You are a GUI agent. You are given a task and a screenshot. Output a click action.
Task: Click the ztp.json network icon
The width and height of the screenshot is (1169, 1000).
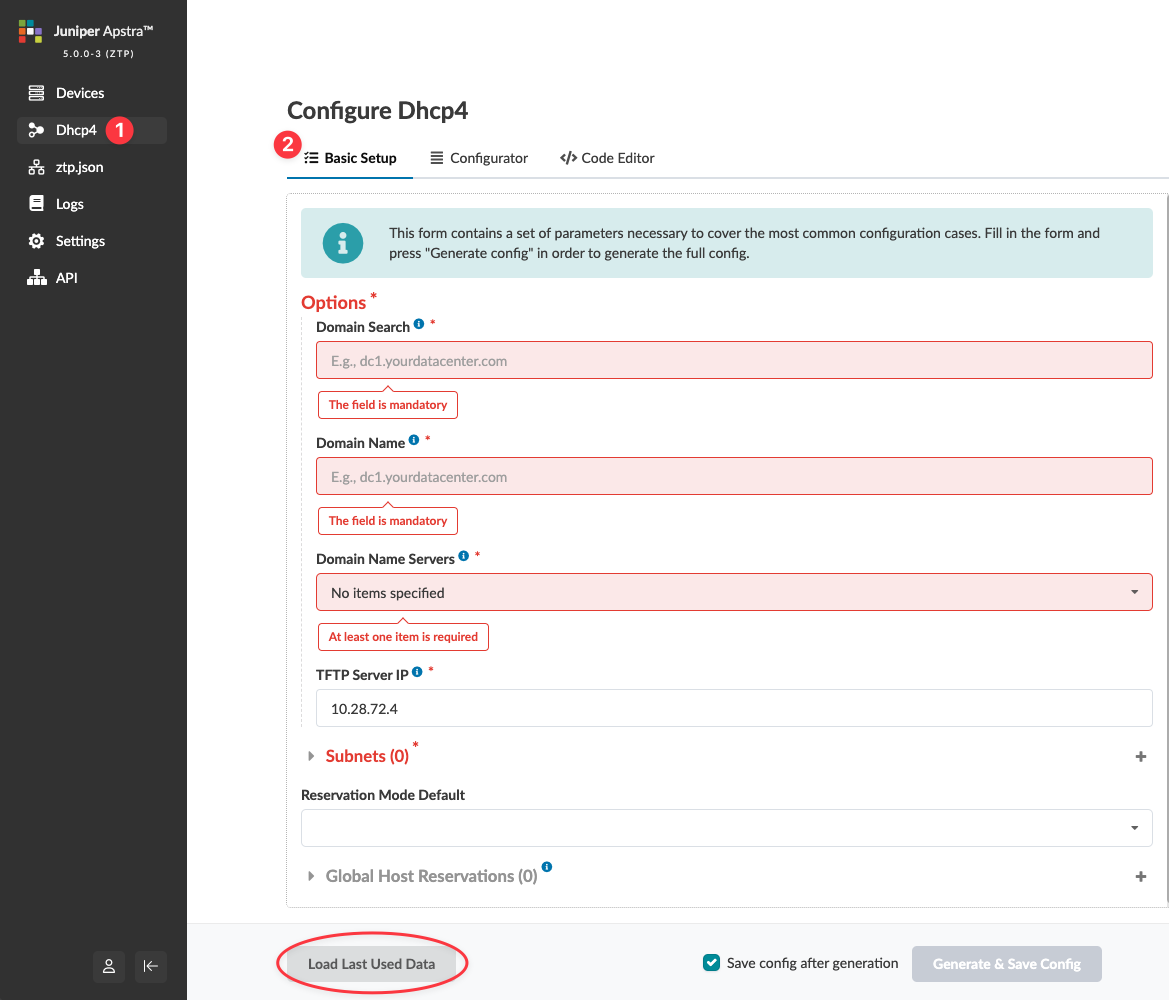[x=37, y=167]
